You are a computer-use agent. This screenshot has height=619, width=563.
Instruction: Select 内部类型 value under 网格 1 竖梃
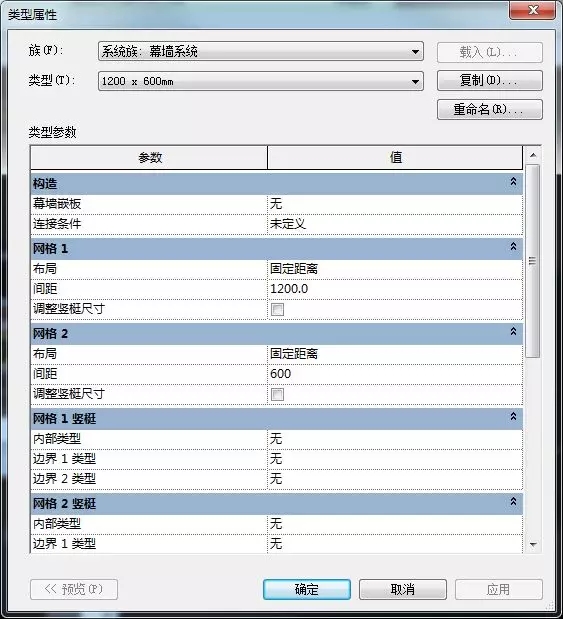[x=395, y=439]
